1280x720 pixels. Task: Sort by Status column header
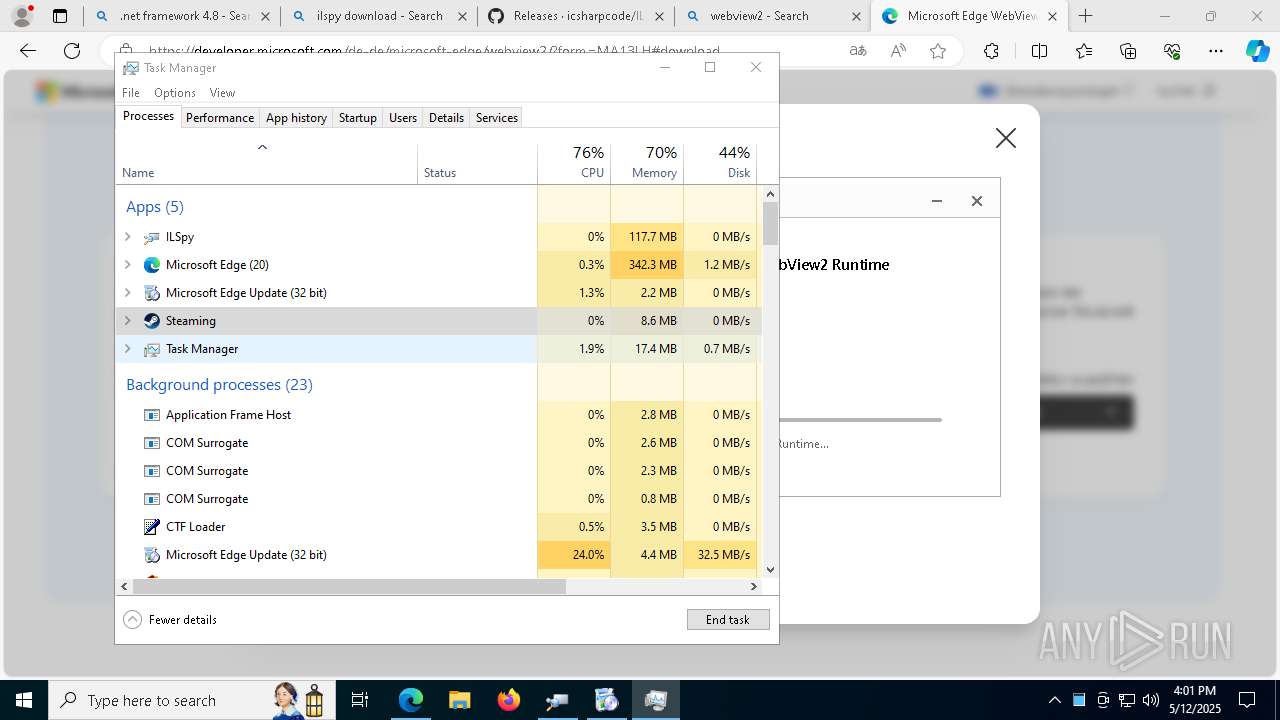pos(477,163)
